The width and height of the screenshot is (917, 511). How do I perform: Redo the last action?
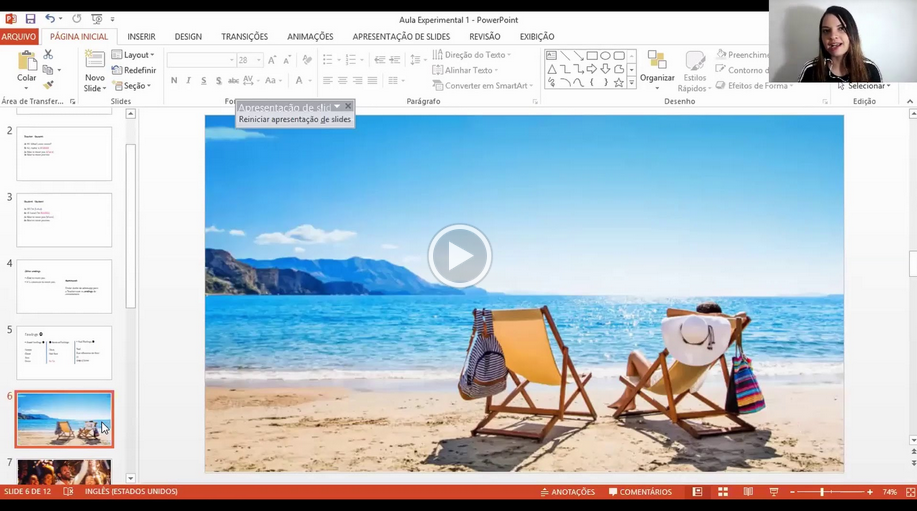[77, 19]
